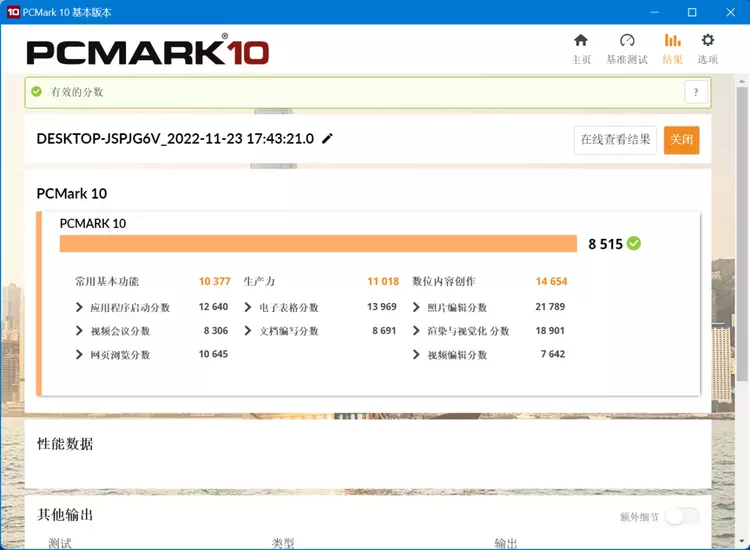Click the PCMARK 10 logo
This screenshot has width=750, height=550.
coord(148,50)
